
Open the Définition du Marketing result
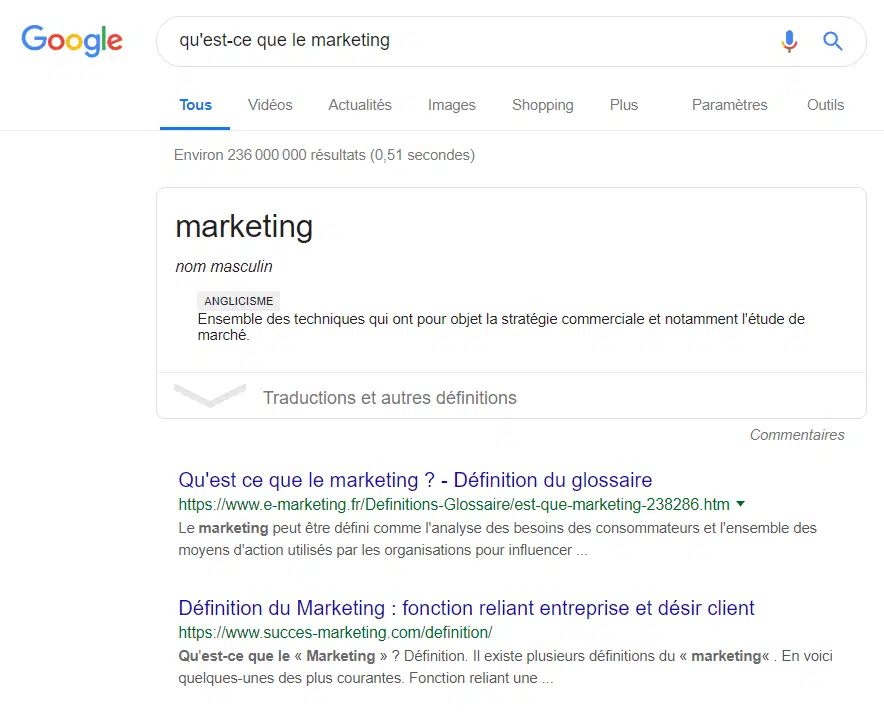pos(466,608)
